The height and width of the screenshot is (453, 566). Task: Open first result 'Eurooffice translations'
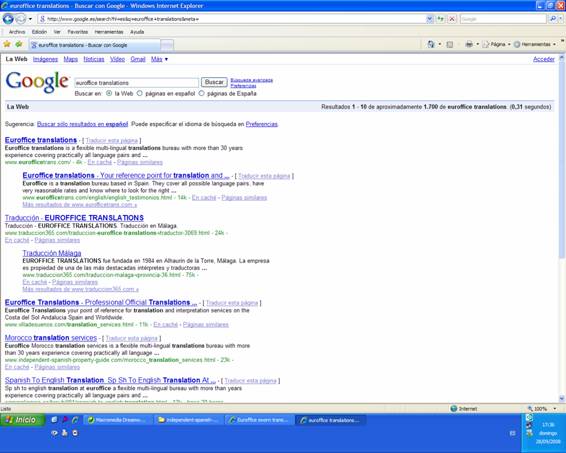[41, 140]
